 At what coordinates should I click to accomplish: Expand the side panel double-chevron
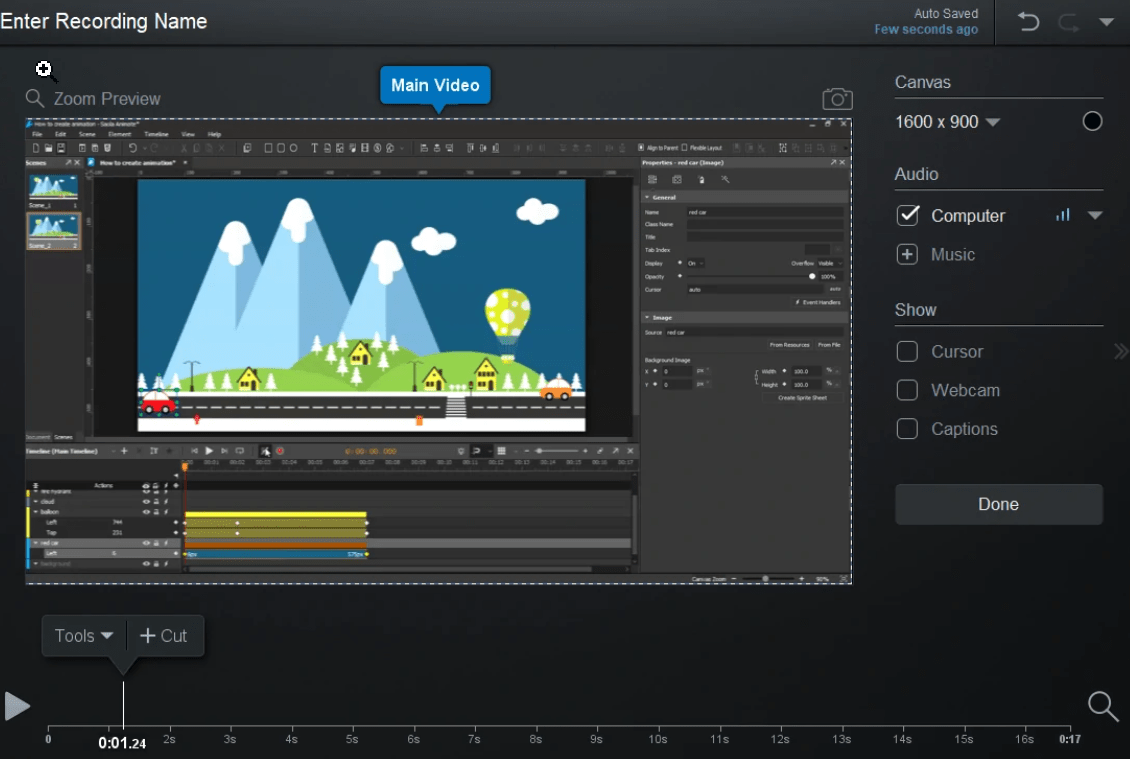click(x=1121, y=352)
